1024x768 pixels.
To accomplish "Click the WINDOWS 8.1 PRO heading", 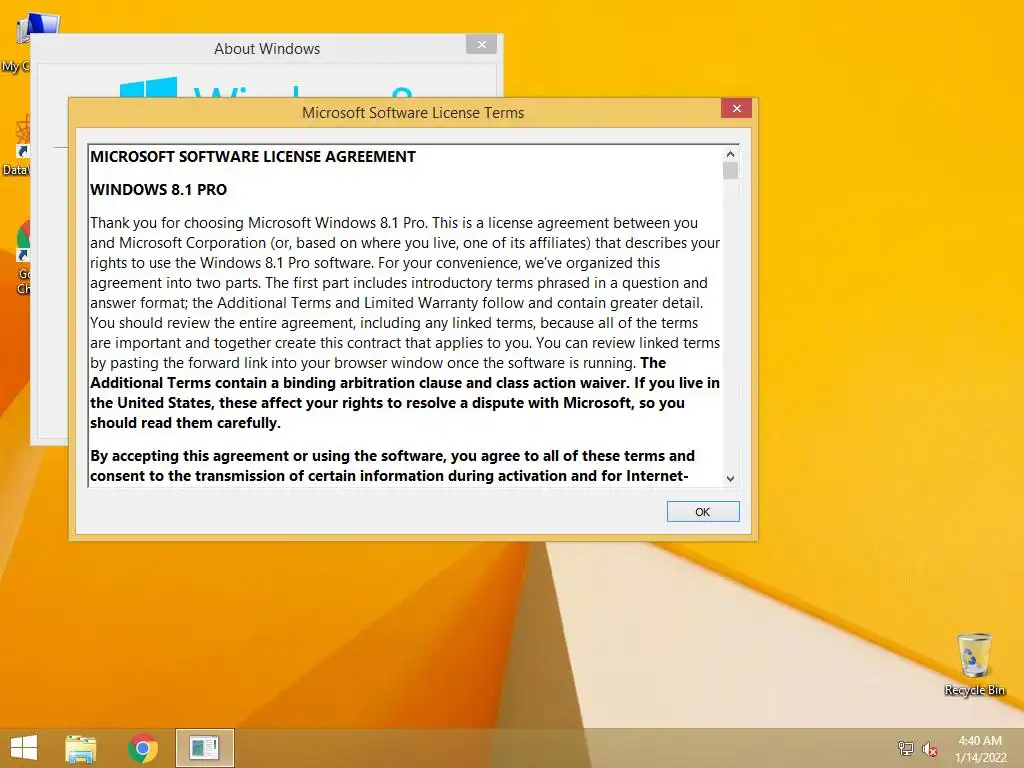I will tap(159, 190).
